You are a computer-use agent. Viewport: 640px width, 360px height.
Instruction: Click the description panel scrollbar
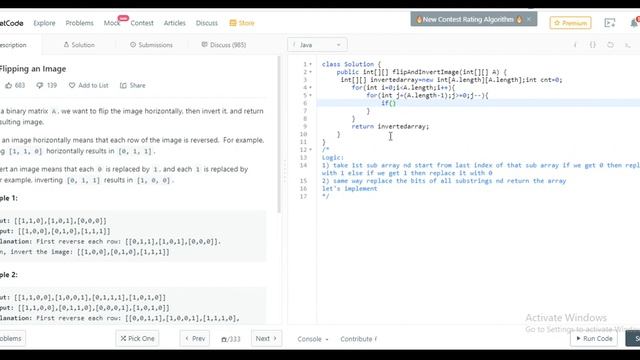279,135
